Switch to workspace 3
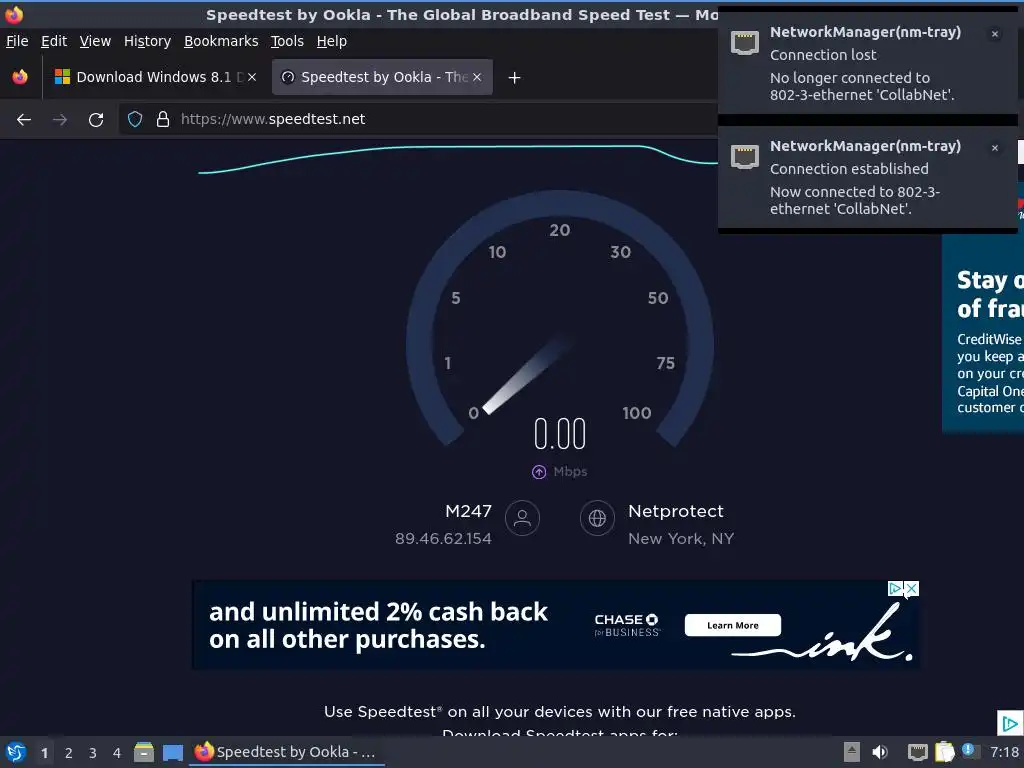Screen dimensions: 1024x768 pyautogui.click(x=93, y=753)
